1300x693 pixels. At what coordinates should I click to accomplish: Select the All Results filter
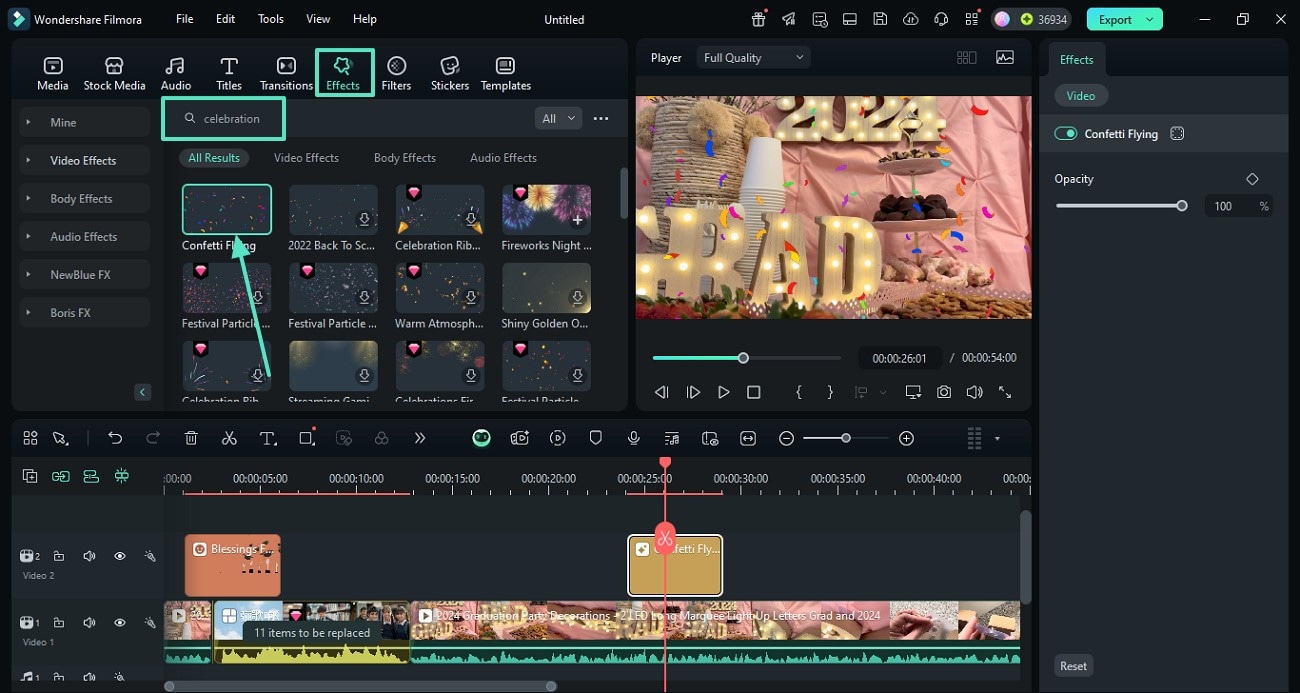(214, 158)
